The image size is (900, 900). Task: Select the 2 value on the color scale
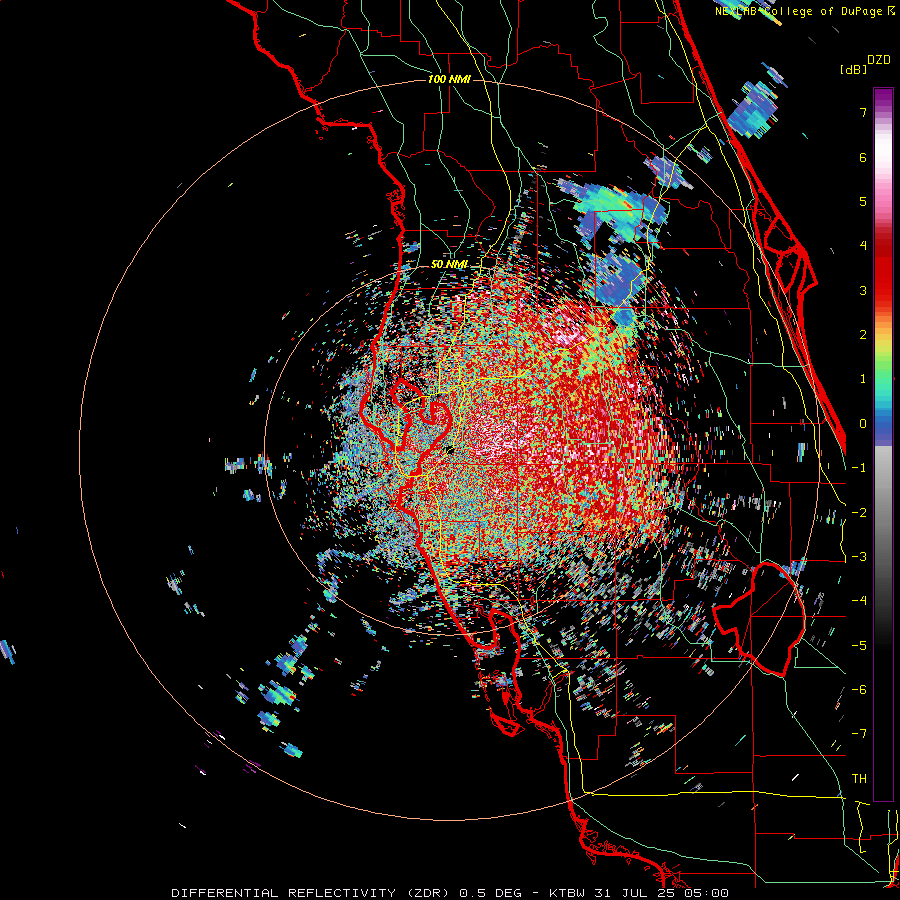[863, 335]
